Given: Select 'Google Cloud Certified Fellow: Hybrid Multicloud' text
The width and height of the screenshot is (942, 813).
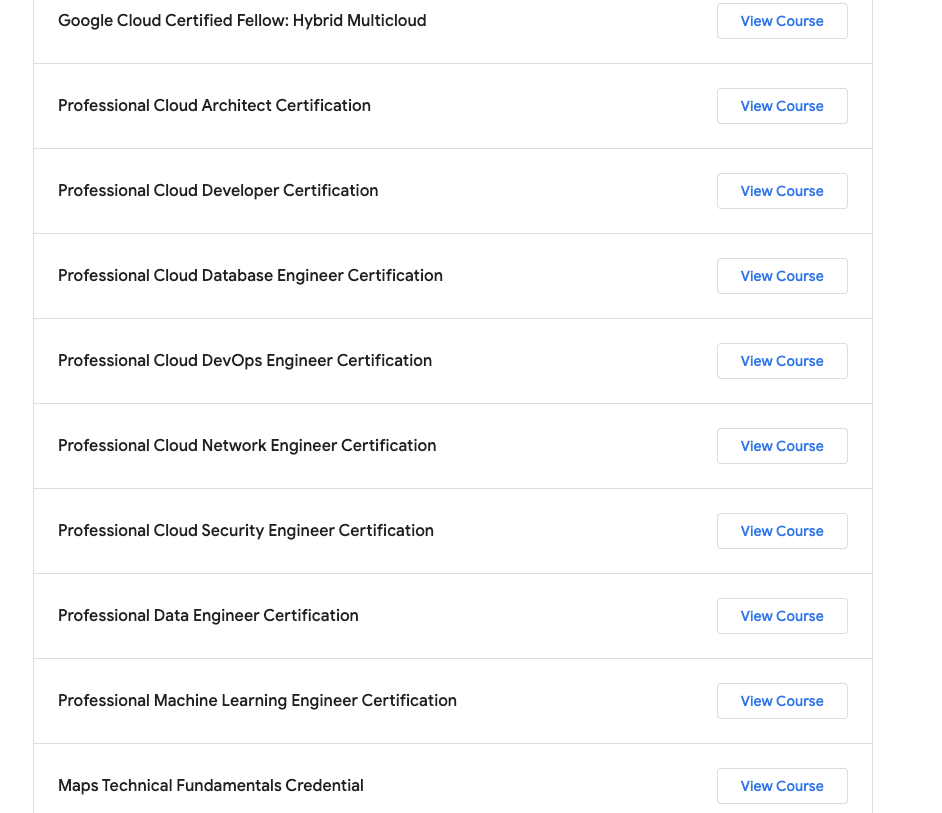Looking at the screenshot, I should pos(242,20).
